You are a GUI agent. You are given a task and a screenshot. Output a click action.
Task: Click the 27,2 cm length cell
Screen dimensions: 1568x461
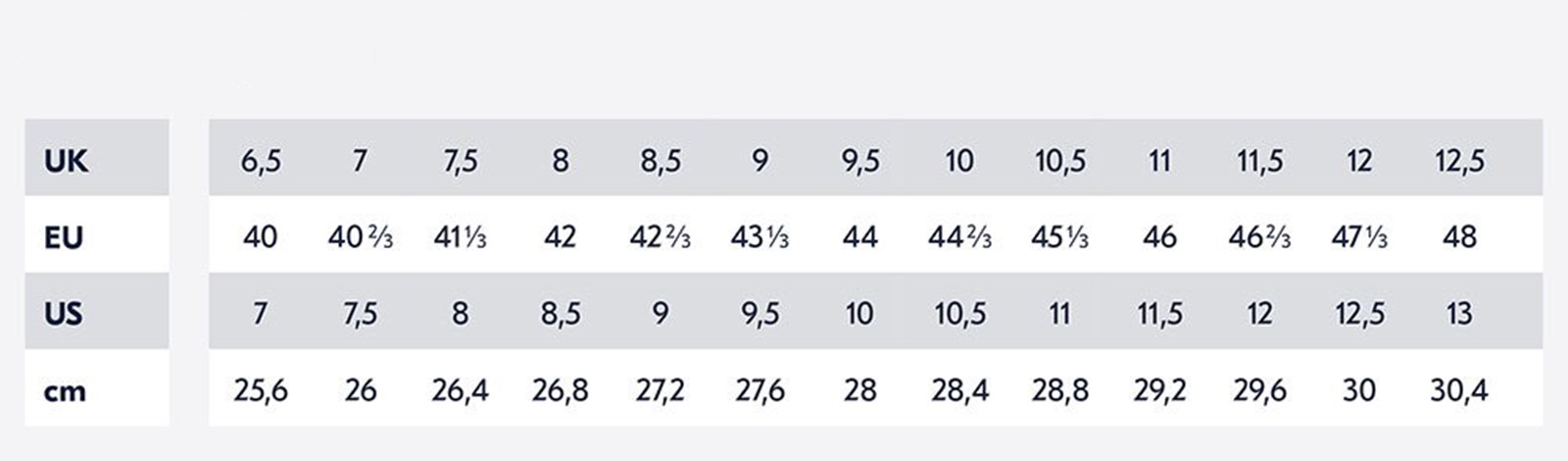pos(661,390)
